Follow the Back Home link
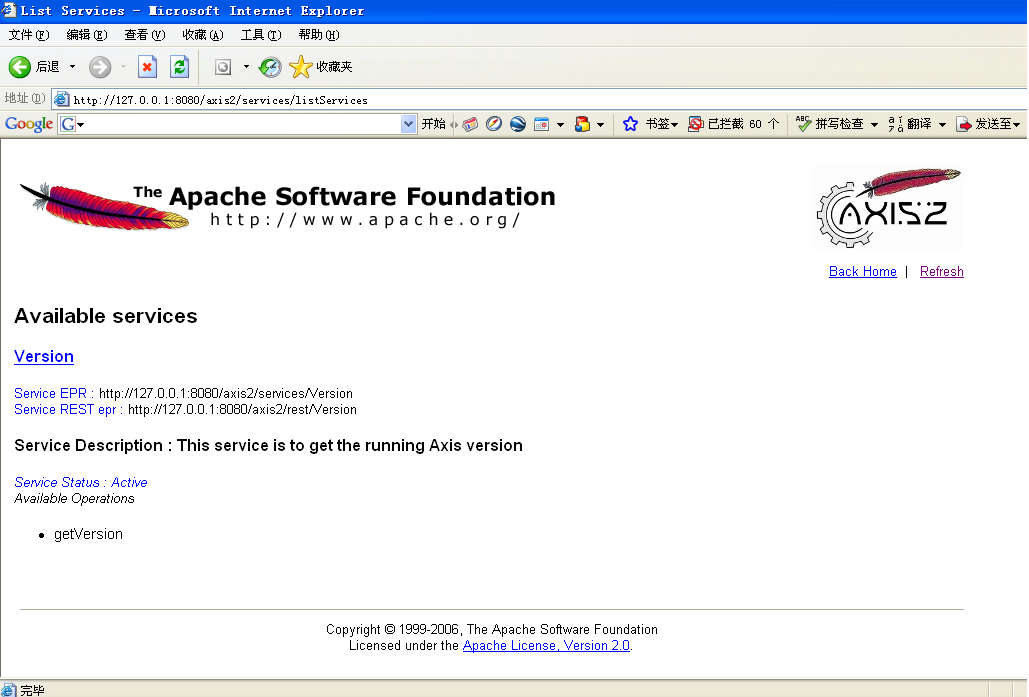Viewport: 1029px width, 697px height. click(x=862, y=272)
